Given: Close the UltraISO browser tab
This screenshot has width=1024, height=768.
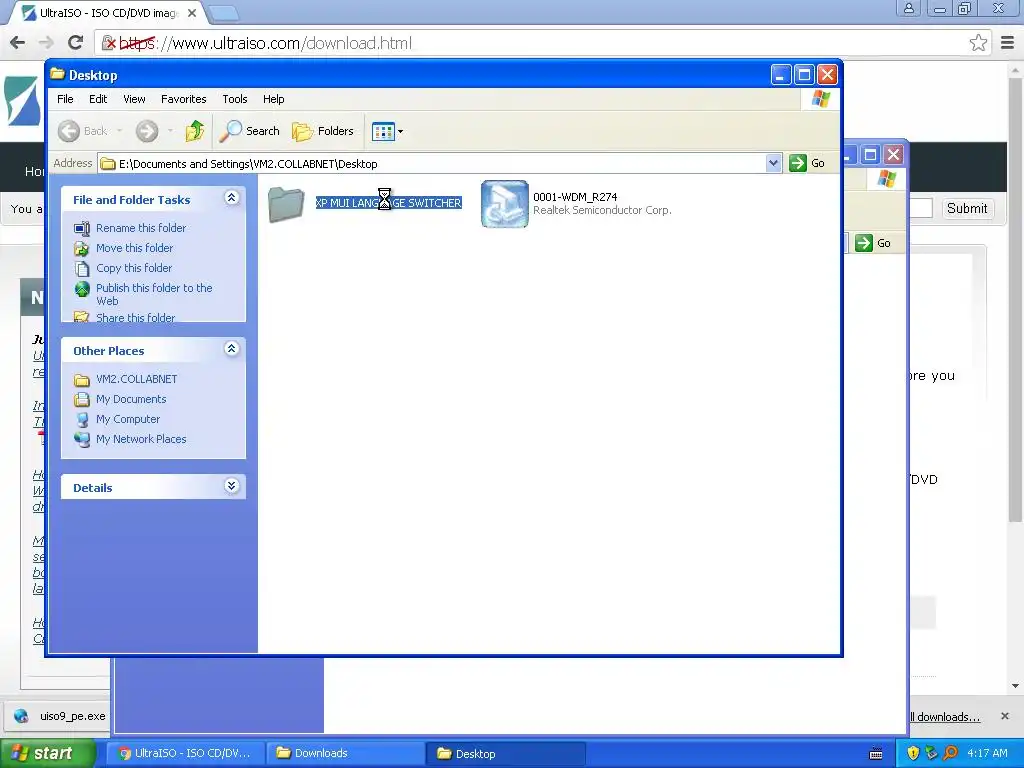Looking at the screenshot, I should tap(192, 13).
